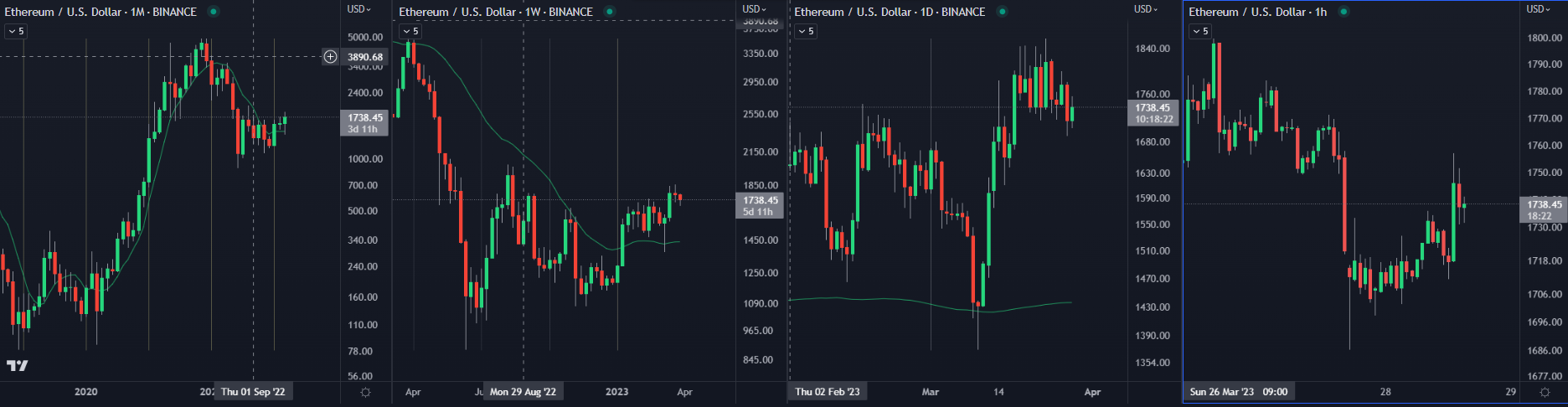The width and height of the screenshot is (1568, 407).
Task: Expand the indicator legend on the 1W chart
Action: coord(410,31)
